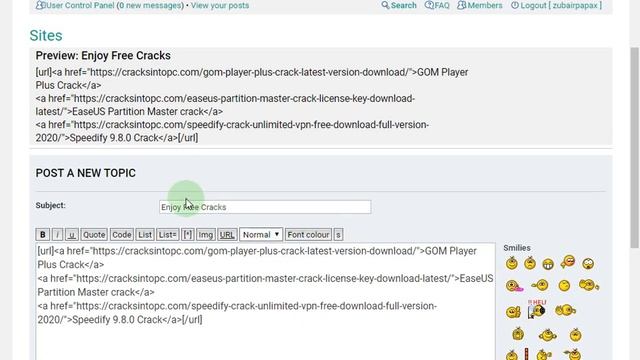This screenshot has height=360, width=640.
Task: Apply italic with the i button
Action: point(57,235)
